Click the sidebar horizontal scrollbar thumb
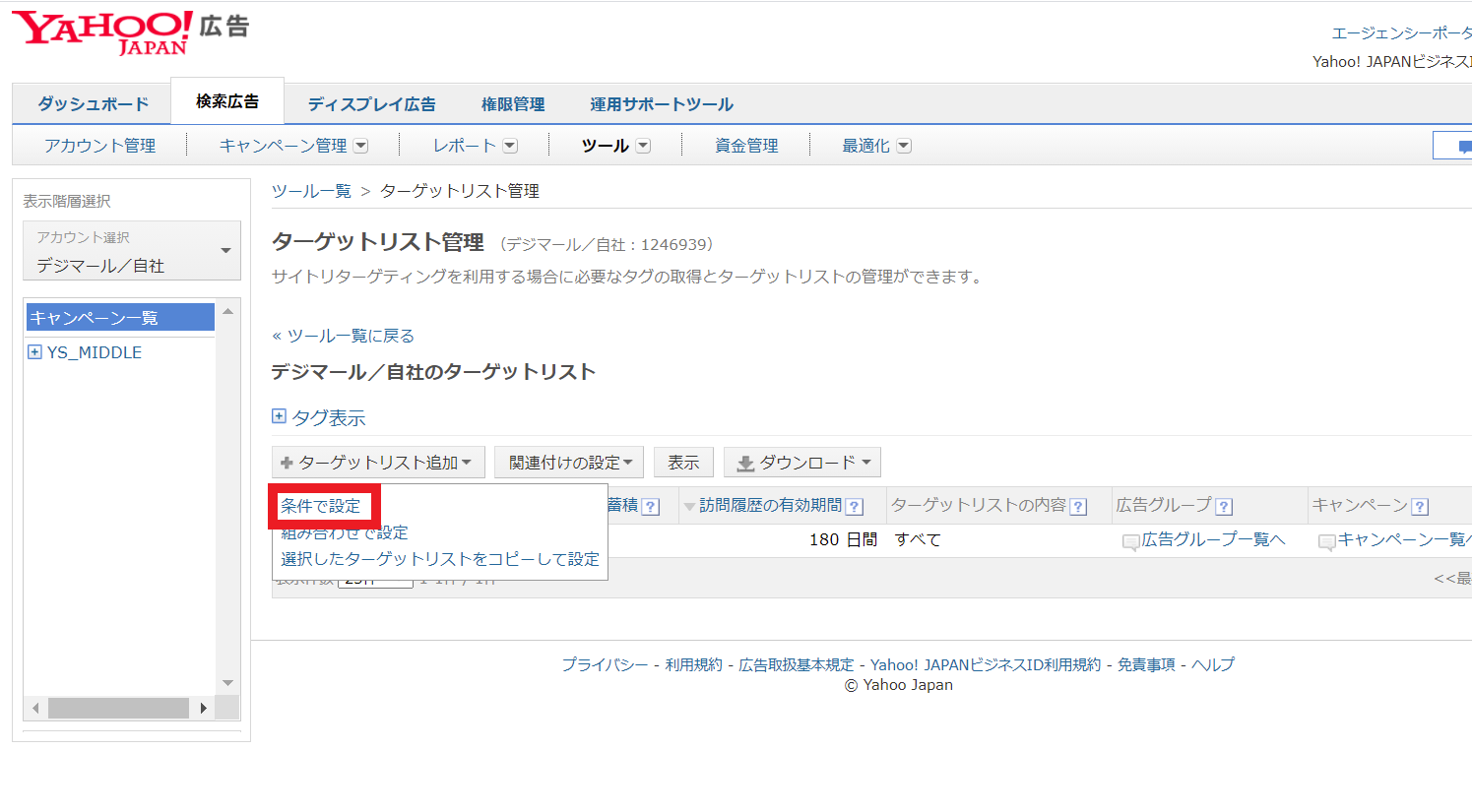1472x812 pixels. (x=118, y=708)
